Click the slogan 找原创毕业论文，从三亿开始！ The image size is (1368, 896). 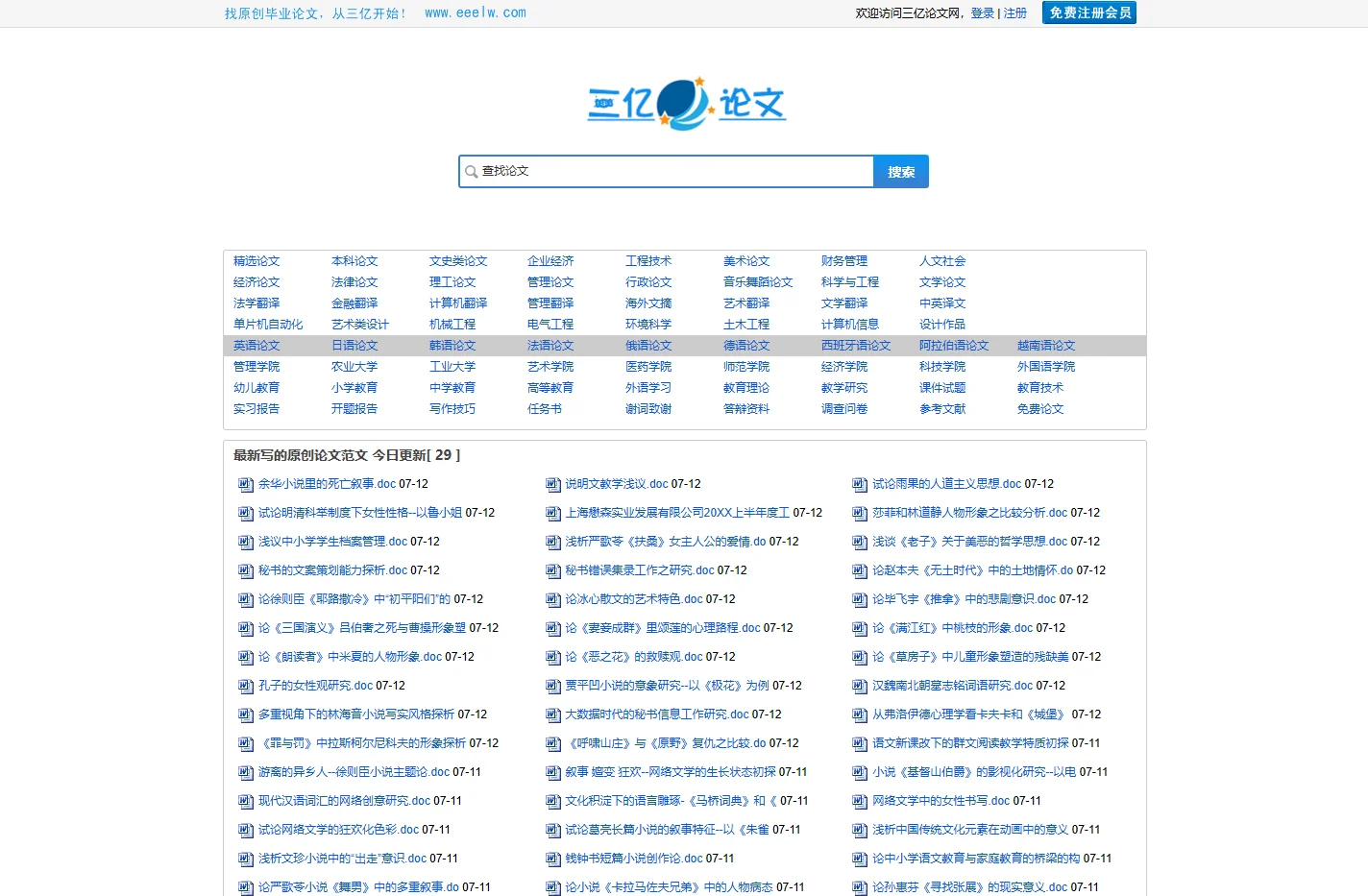pos(316,13)
